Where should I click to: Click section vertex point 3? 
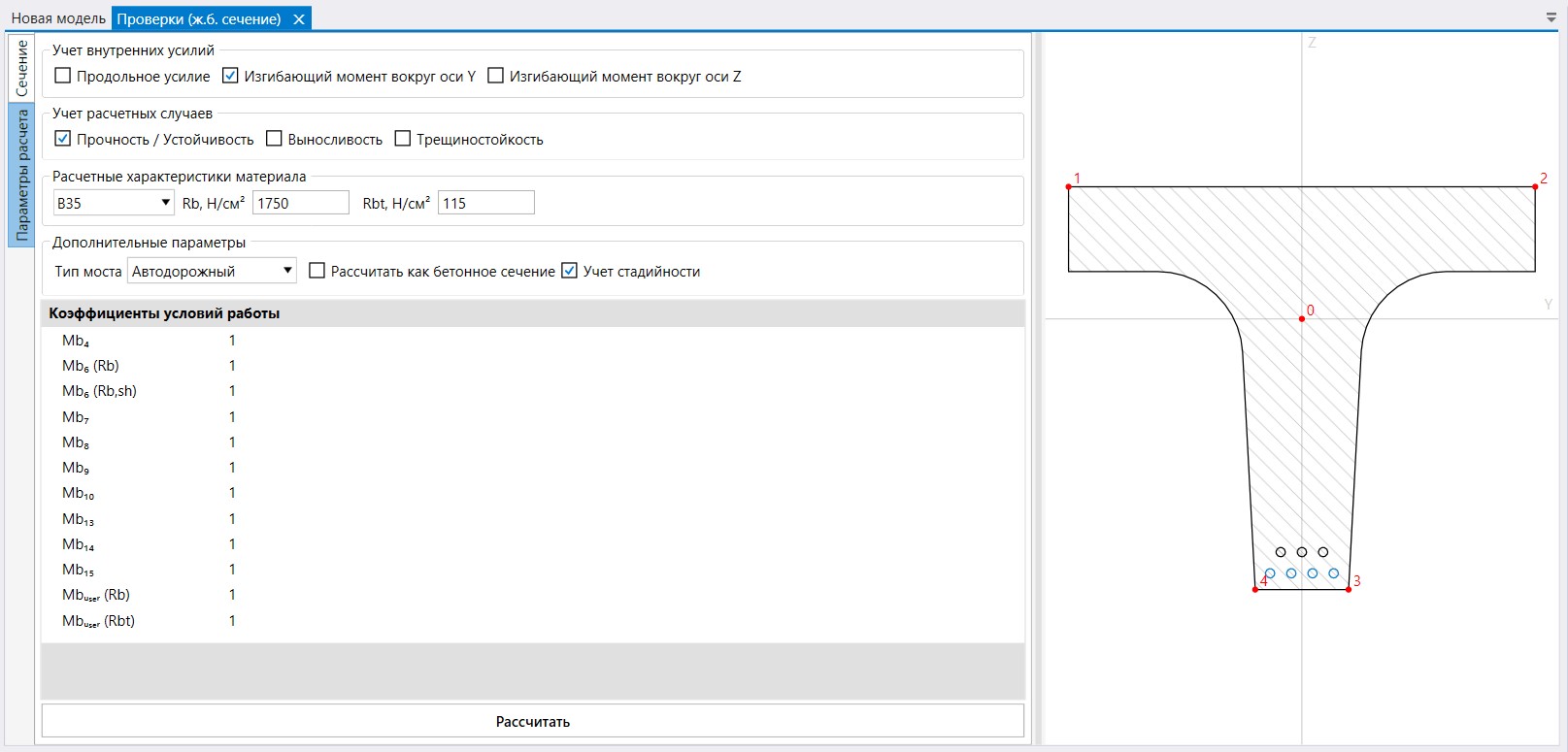[1349, 589]
